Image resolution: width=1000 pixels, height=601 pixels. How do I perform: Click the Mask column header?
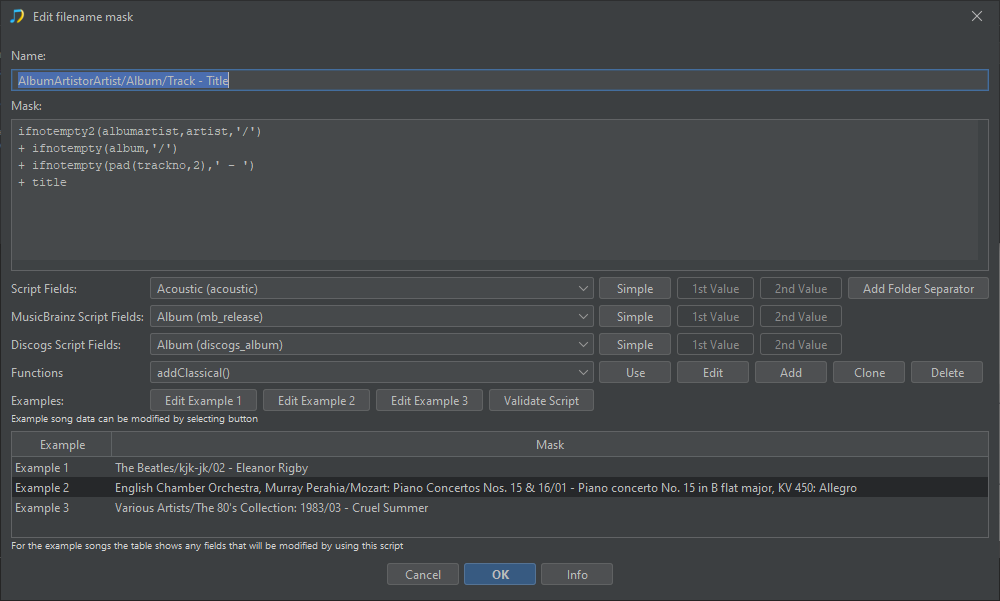[x=549, y=445]
